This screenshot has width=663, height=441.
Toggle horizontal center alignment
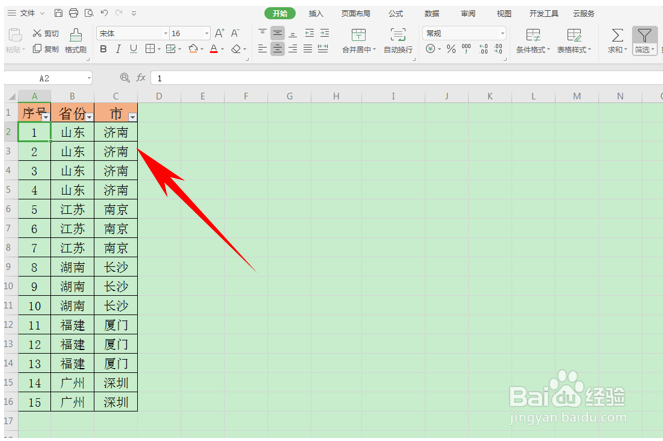pos(277,49)
